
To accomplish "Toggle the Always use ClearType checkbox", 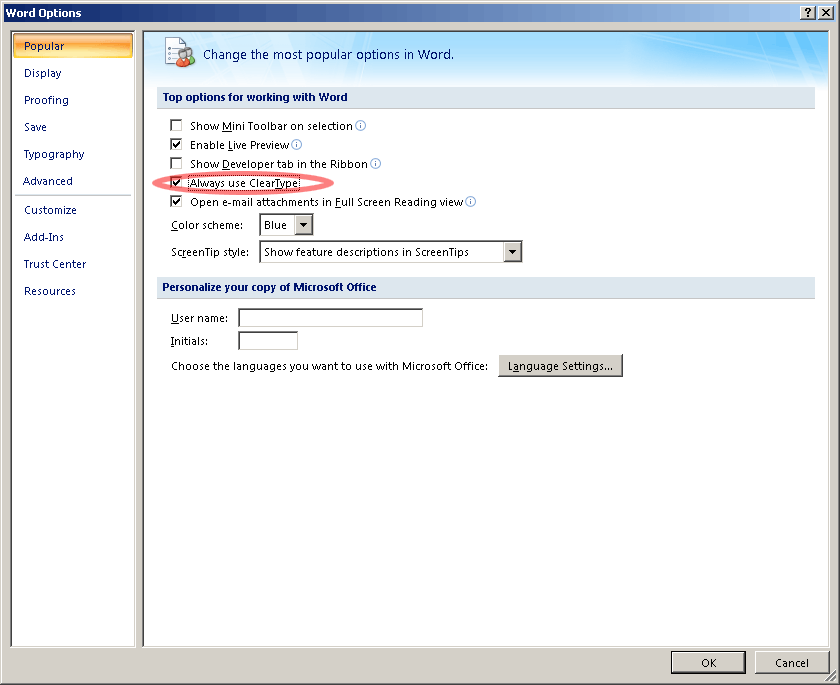I will (x=176, y=183).
